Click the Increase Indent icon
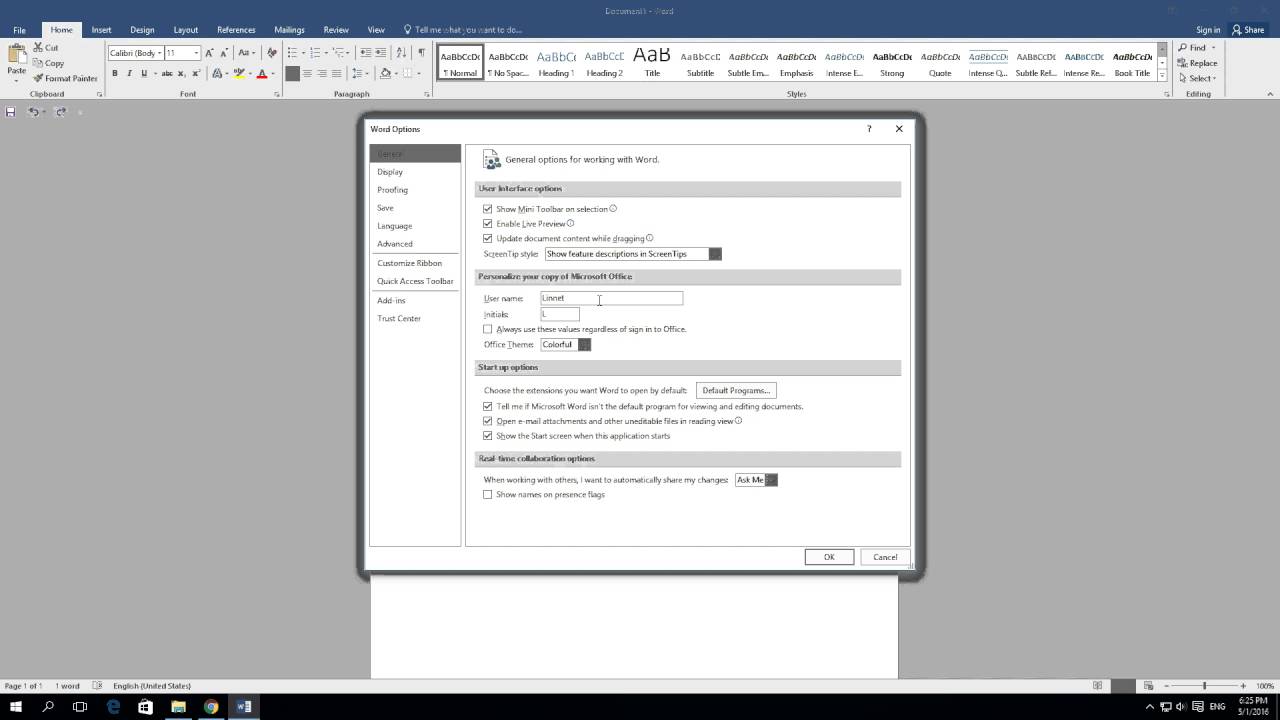This screenshot has width=1280, height=720. [380, 53]
